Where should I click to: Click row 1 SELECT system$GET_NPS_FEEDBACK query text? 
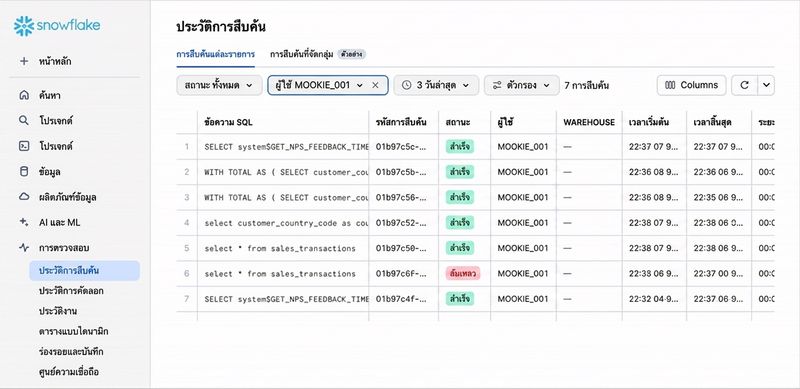click(286, 147)
